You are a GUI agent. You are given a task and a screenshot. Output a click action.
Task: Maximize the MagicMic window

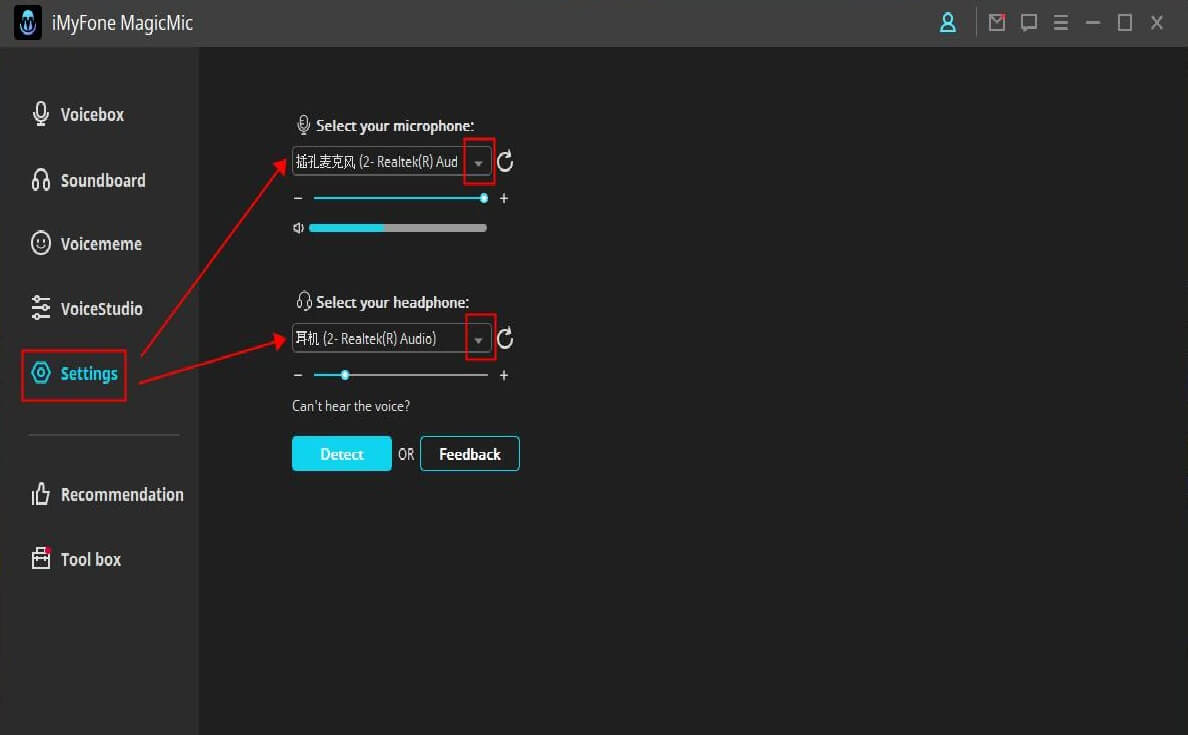[x=1124, y=23]
